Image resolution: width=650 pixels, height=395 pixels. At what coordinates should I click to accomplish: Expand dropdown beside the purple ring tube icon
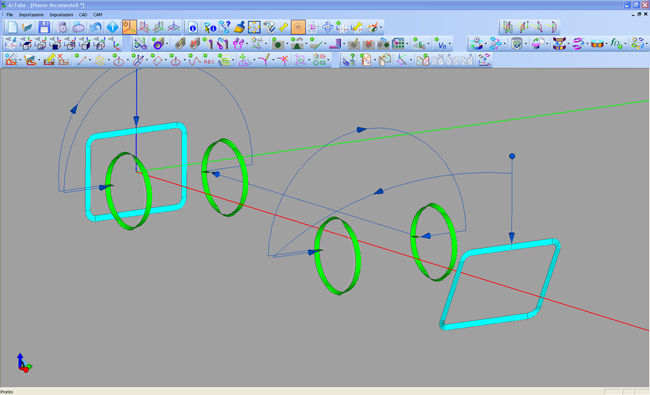click(x=167, y=44)
